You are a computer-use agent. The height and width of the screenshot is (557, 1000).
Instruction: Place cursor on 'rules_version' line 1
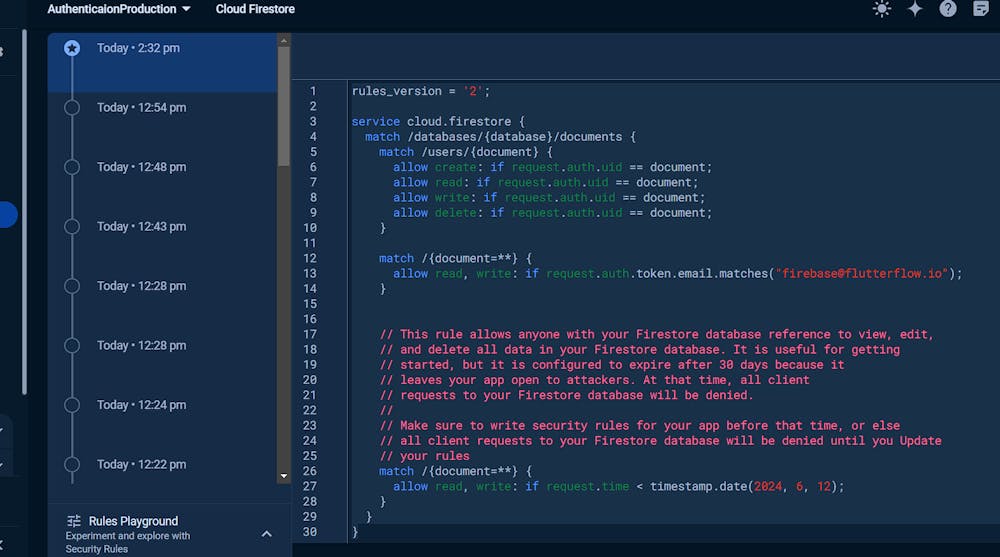pos(397,91)
